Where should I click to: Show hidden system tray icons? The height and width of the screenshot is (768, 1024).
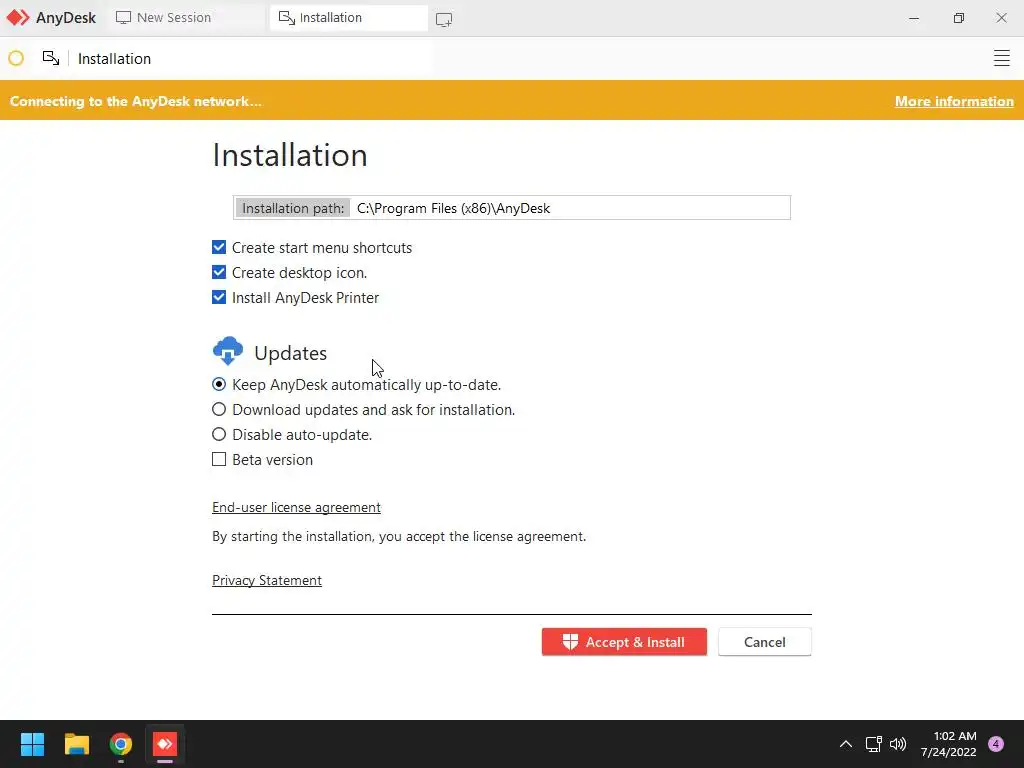pyautogui.click(x=846, y=744)
